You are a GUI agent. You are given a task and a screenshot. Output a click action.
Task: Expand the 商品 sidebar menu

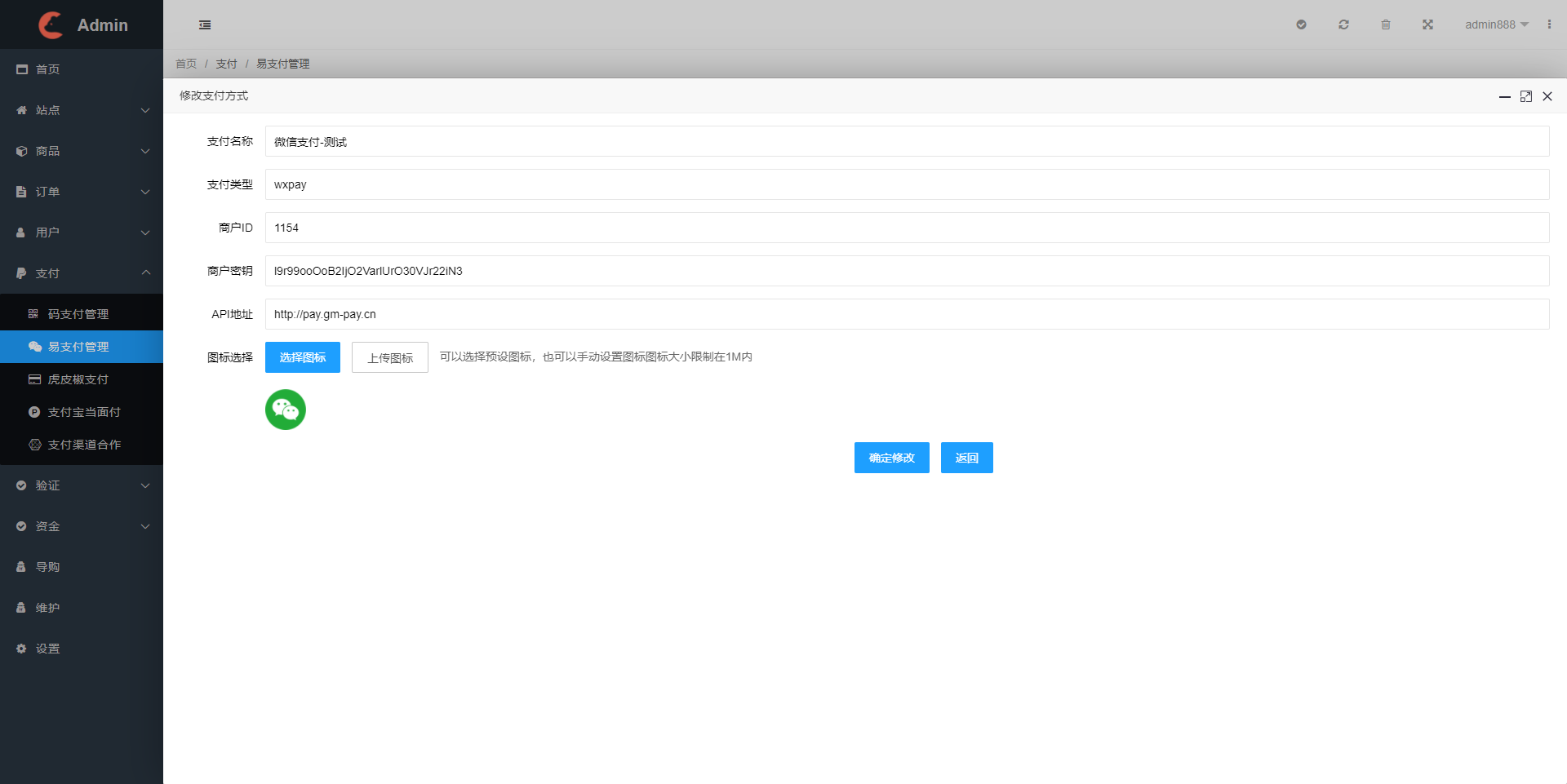(x=82, y=151)
